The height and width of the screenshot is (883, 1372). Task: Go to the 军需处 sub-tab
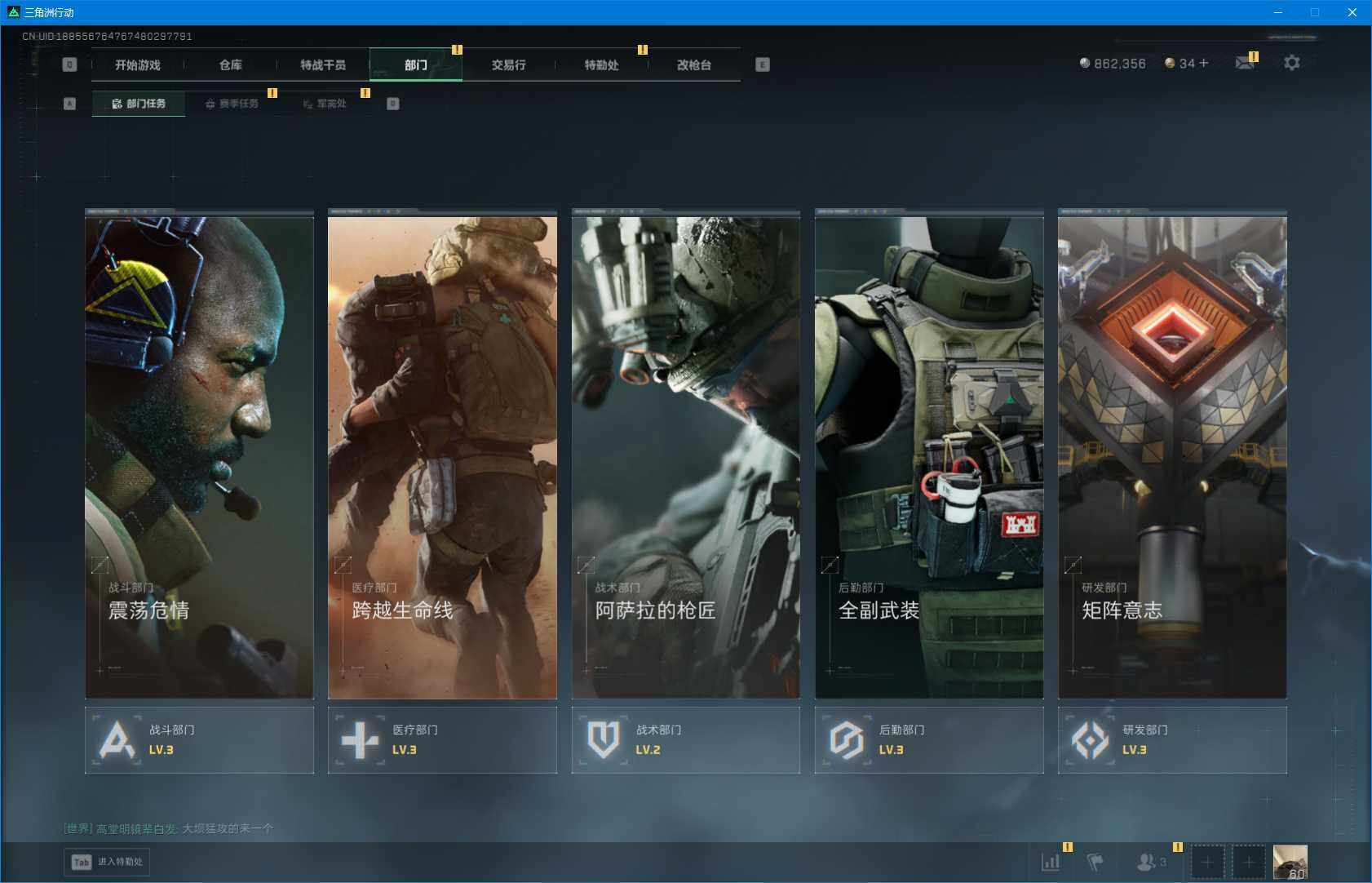(x=325, y=104)
